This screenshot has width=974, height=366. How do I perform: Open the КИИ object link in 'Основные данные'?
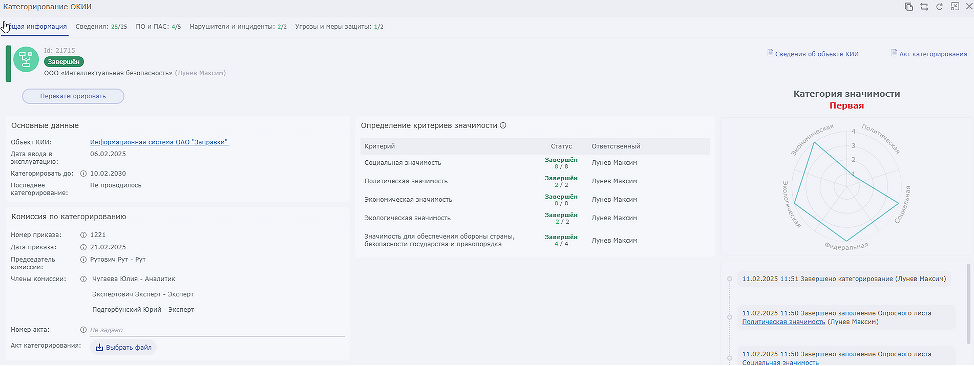pos(160,142)
